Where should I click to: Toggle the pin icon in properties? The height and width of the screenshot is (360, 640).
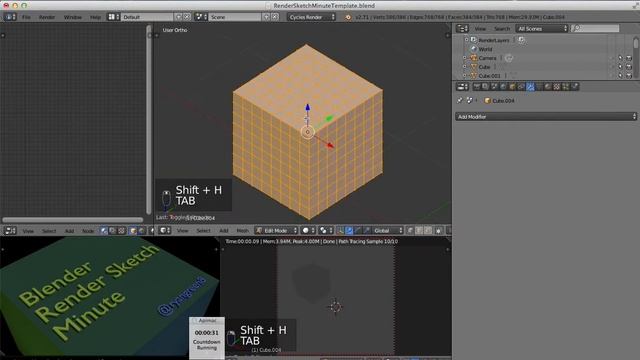460,100
